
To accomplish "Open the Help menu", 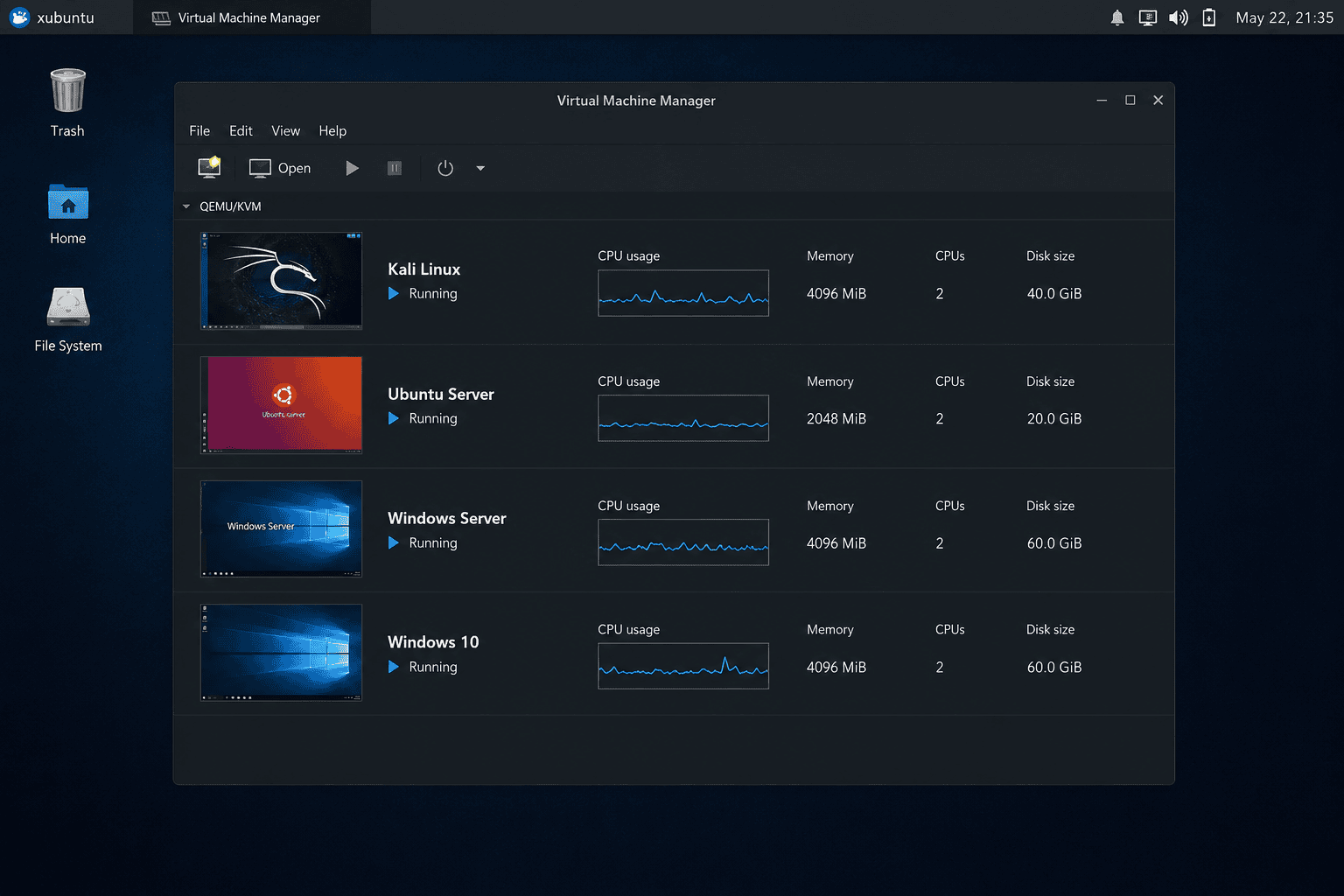I will pos(332,130).
